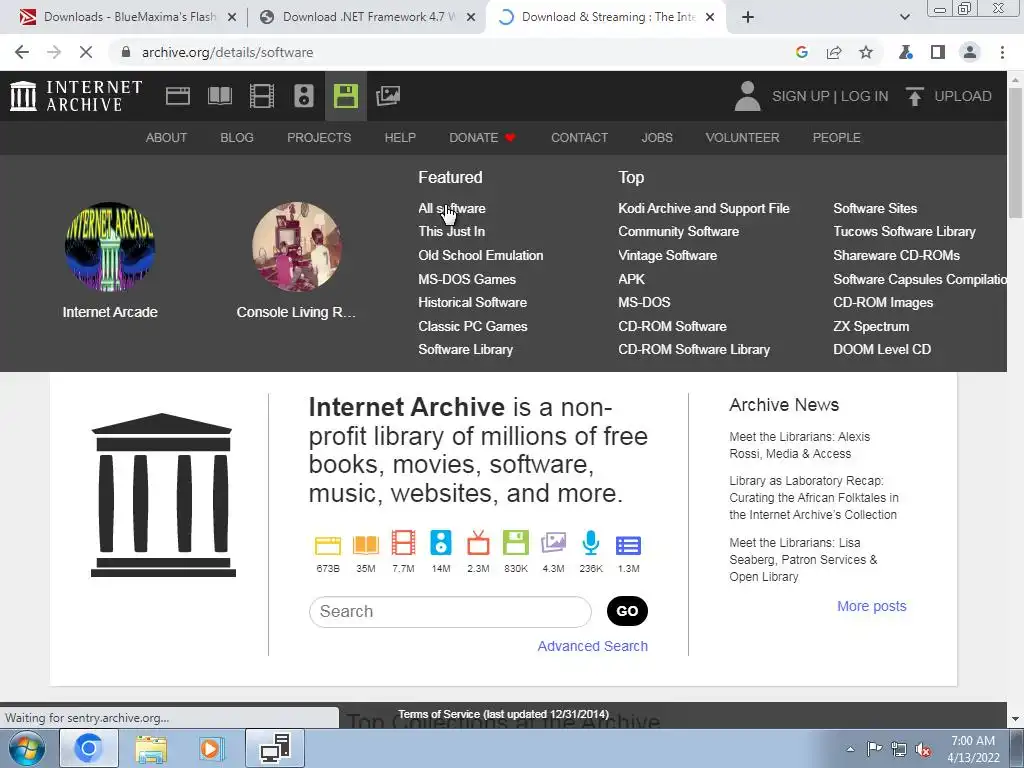Share this page icon in address bar

point(834,52)
